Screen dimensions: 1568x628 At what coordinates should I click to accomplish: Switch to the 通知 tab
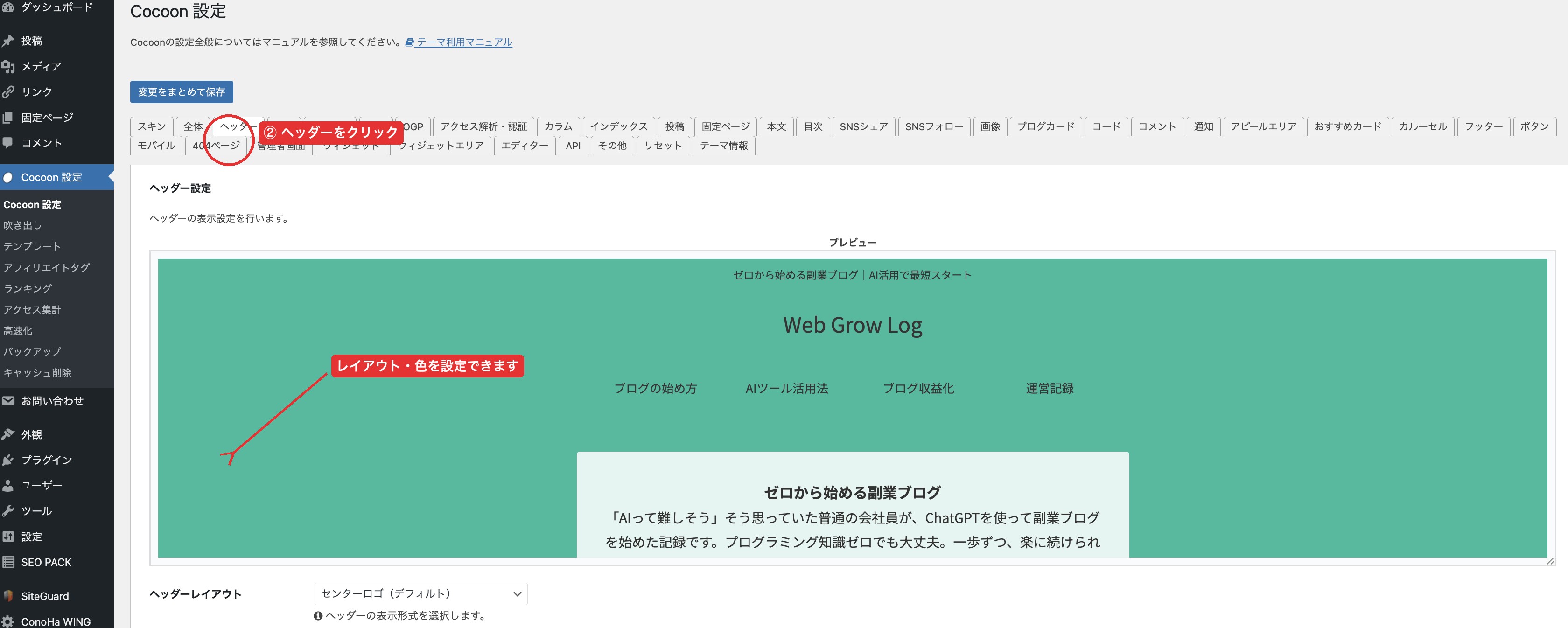1203,126
